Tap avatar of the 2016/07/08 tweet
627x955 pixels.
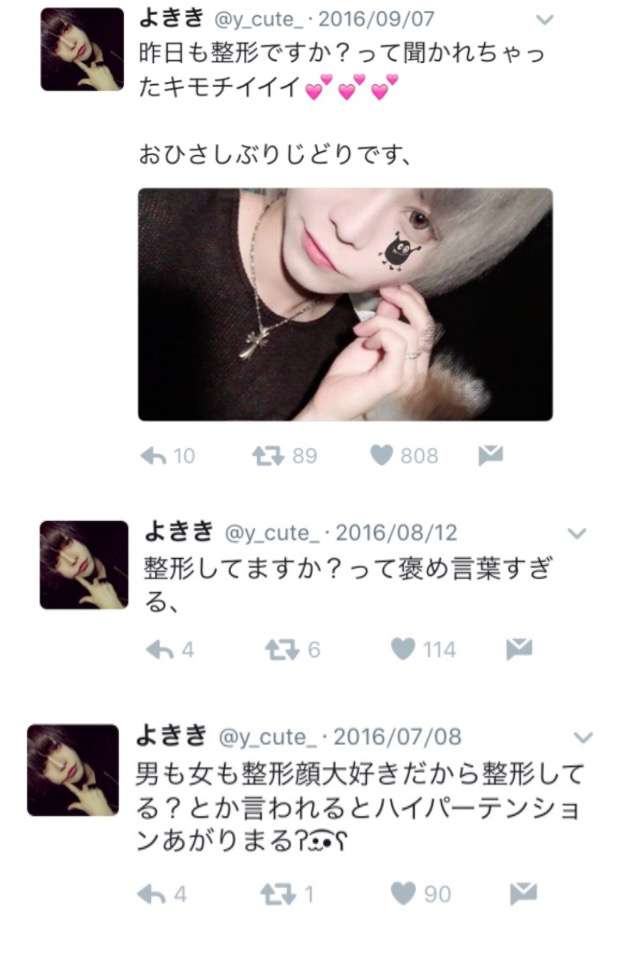coord(73,770)
